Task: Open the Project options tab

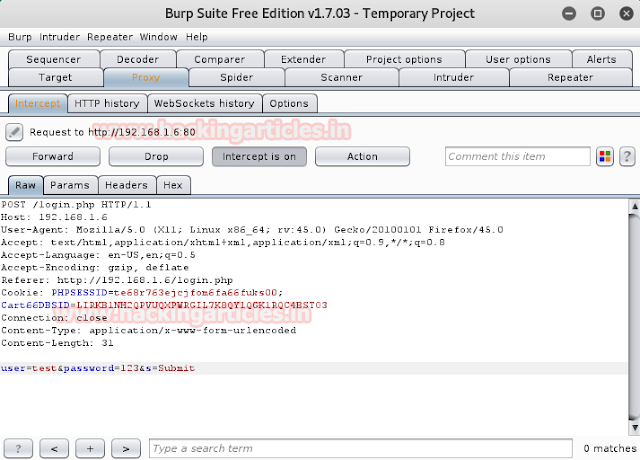Action: [x=404, y=59]
